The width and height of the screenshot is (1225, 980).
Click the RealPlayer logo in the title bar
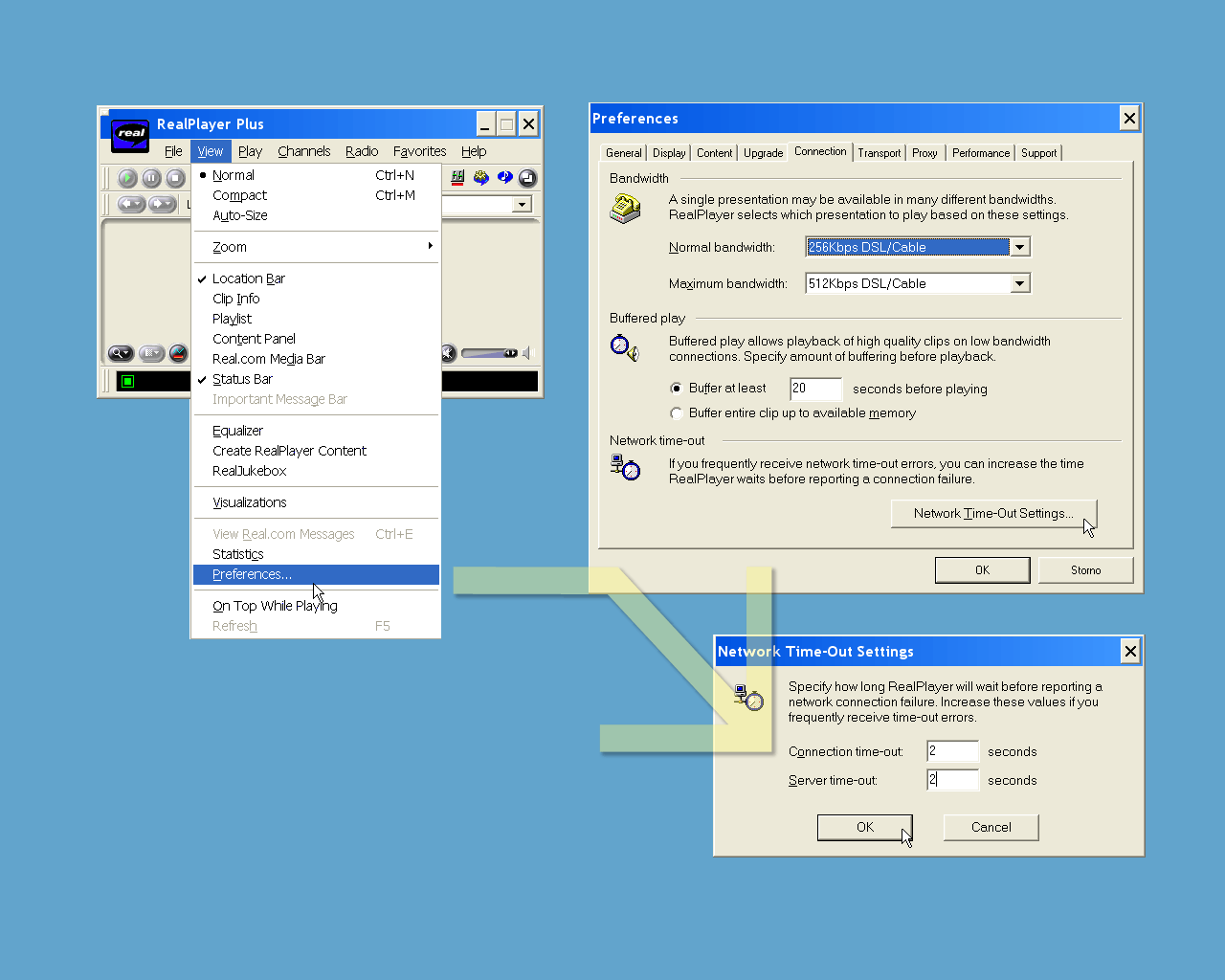point(129,135)
